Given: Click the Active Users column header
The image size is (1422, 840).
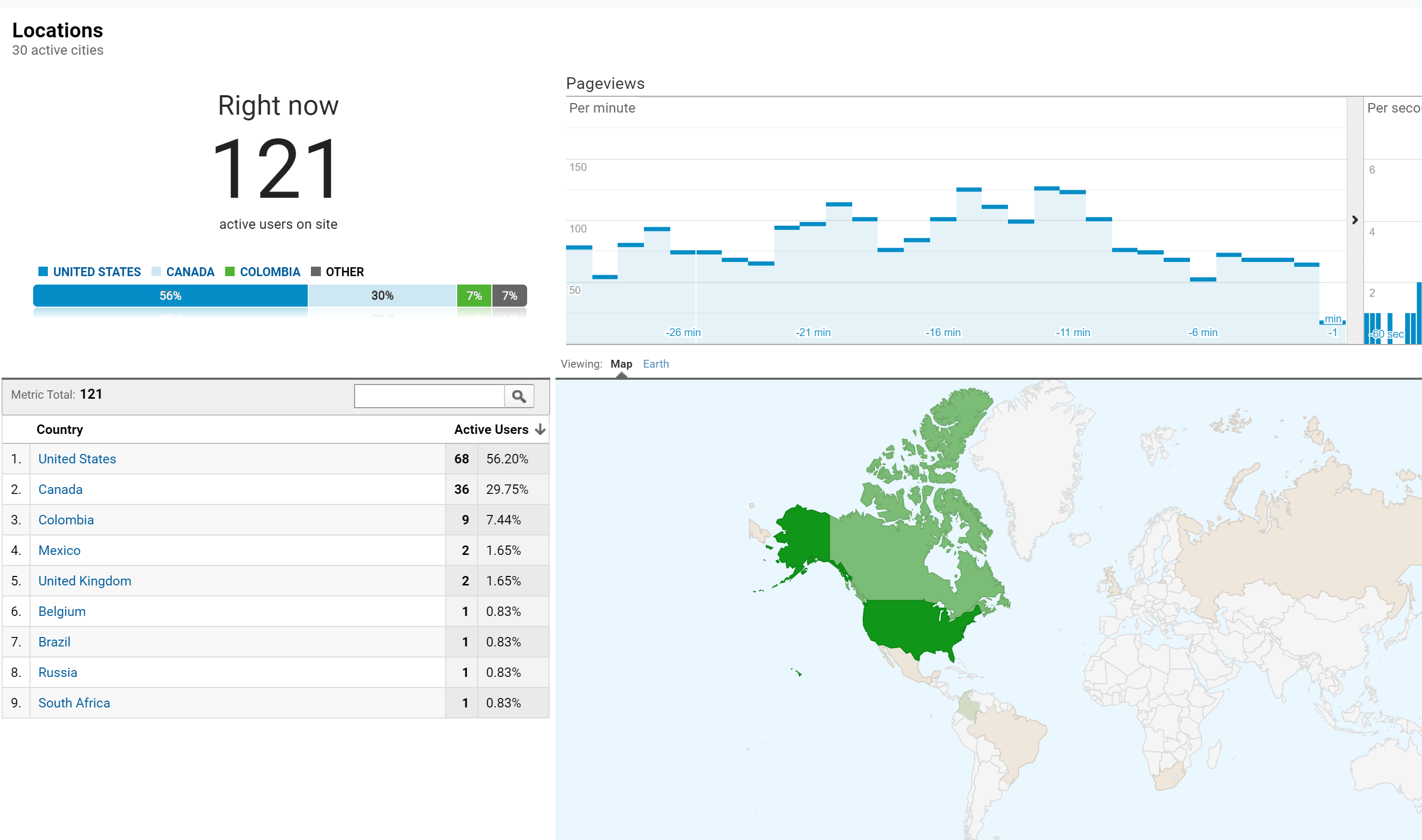Looking at the screenshot, I should [491, 430].
